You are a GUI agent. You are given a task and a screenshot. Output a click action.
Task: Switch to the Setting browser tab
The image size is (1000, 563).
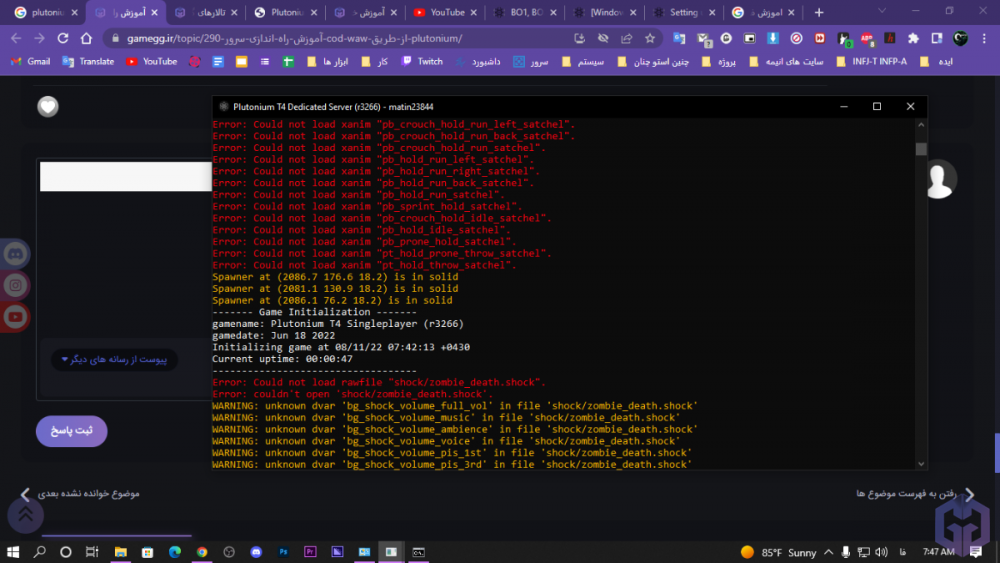pyautogui.click(x=683, y=13)
